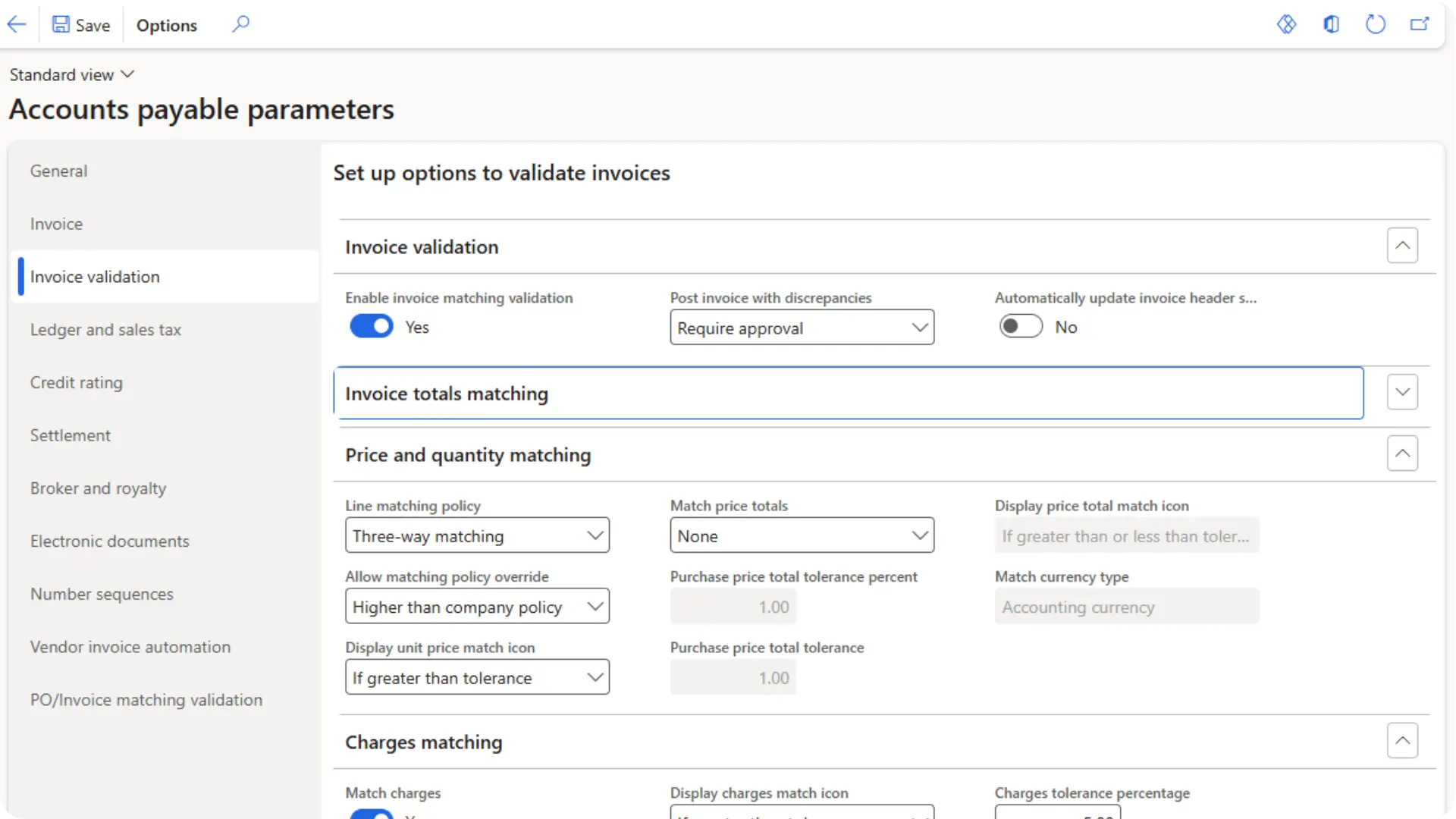
Task: Expand the Invoice totals matching chevron
Action: [x=1402, y=392]
